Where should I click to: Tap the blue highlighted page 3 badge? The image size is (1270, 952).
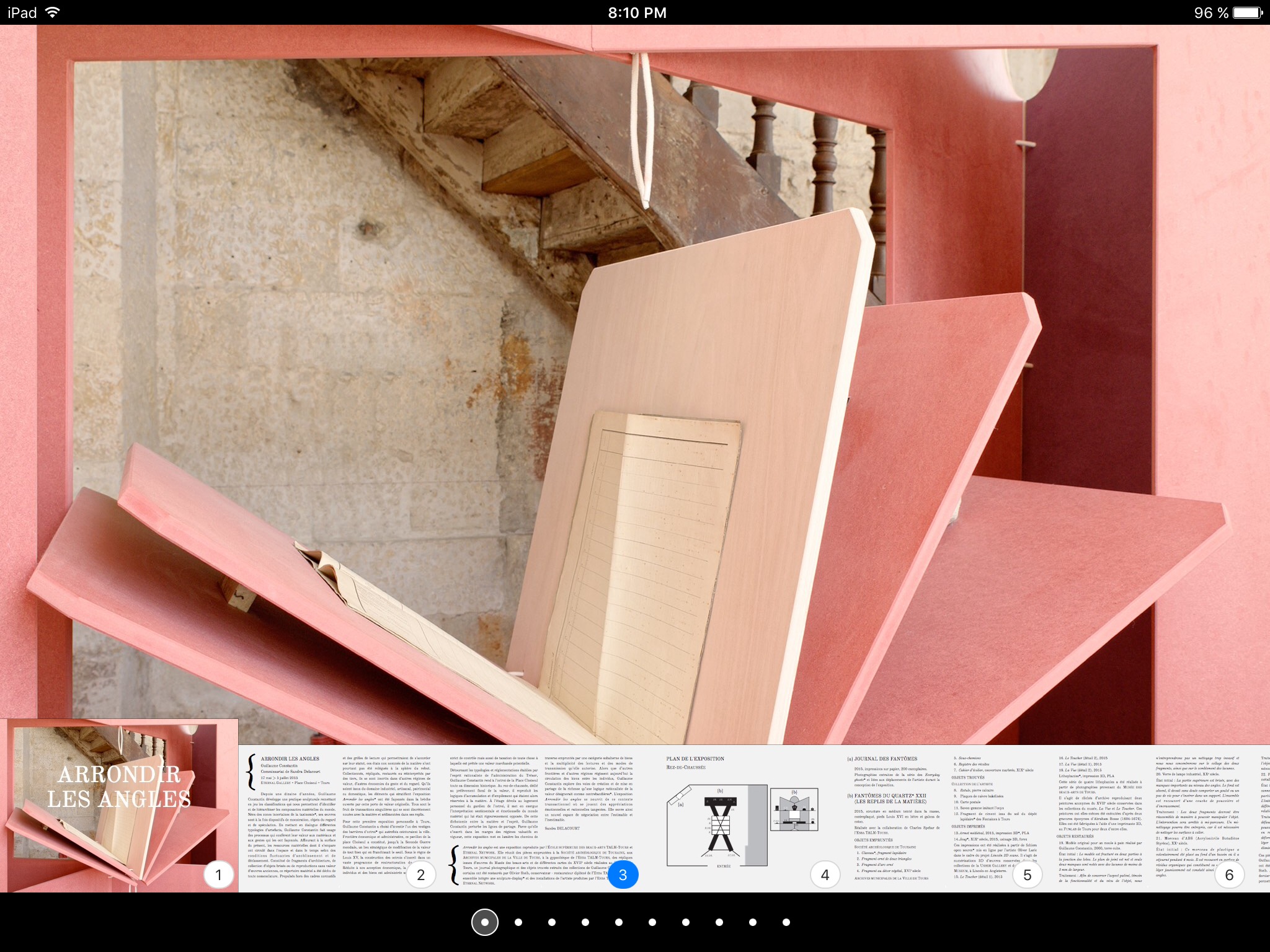pyautogui.click(x=623, y=875)
